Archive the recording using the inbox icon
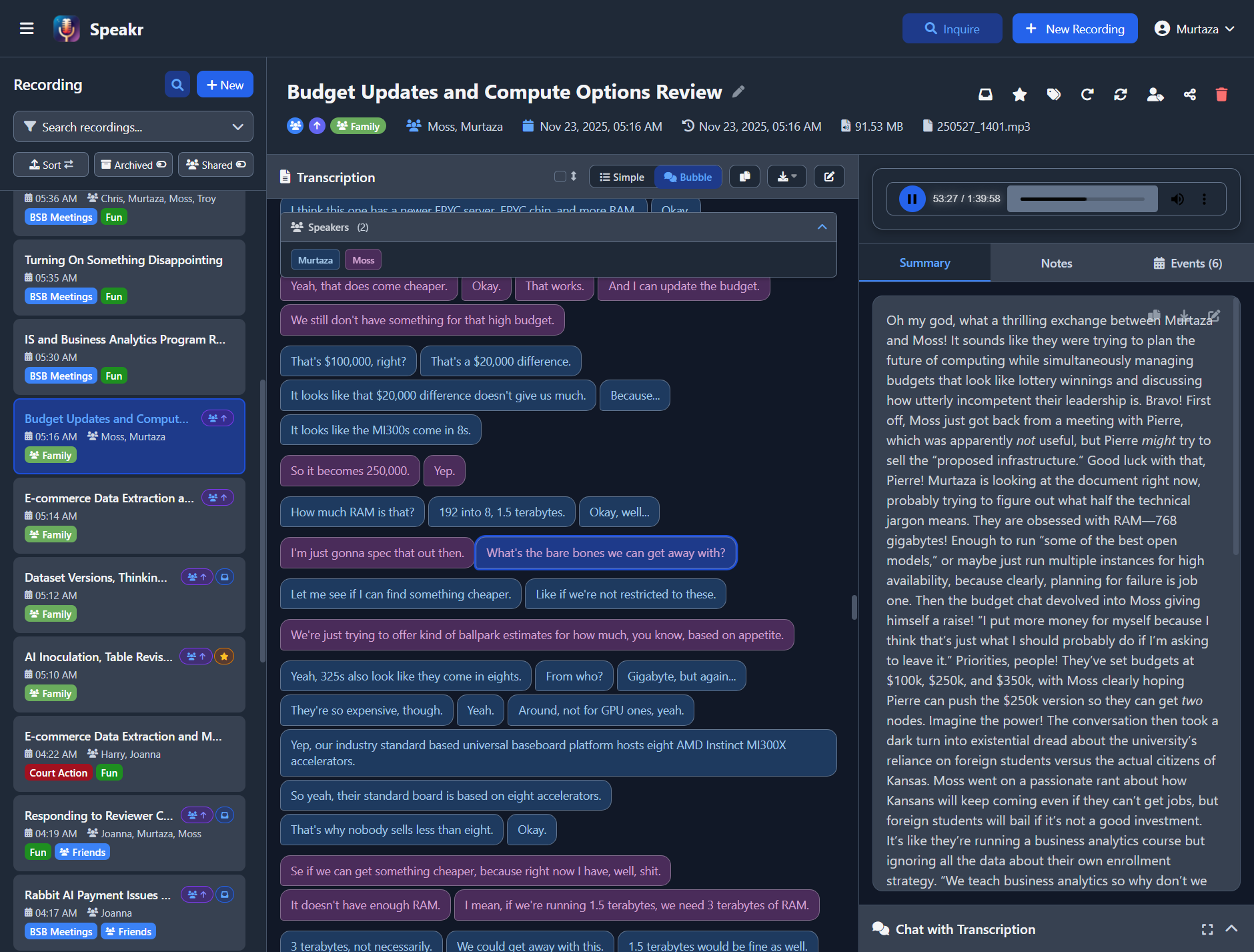Image resolution: width=1254 pixels, height=952 pixels. pyautogui.click(x=985, y=94)
